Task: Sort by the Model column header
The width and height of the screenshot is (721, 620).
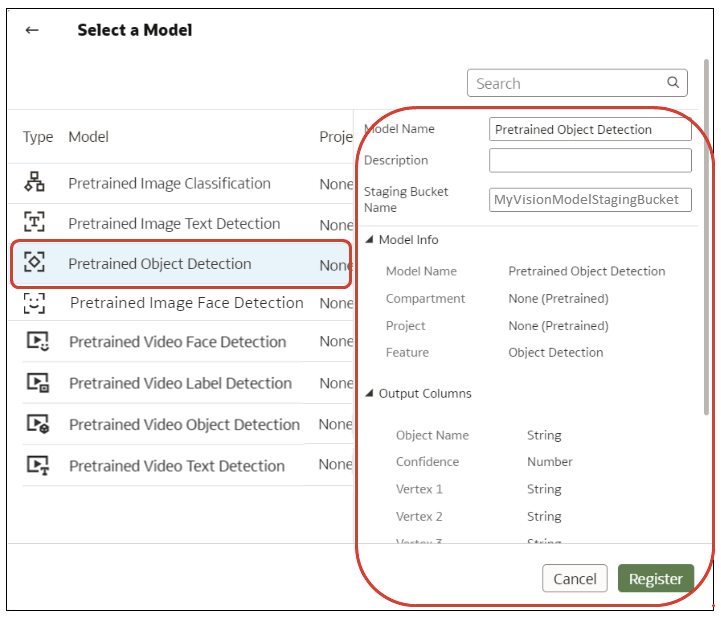Action: click(89, 136)
